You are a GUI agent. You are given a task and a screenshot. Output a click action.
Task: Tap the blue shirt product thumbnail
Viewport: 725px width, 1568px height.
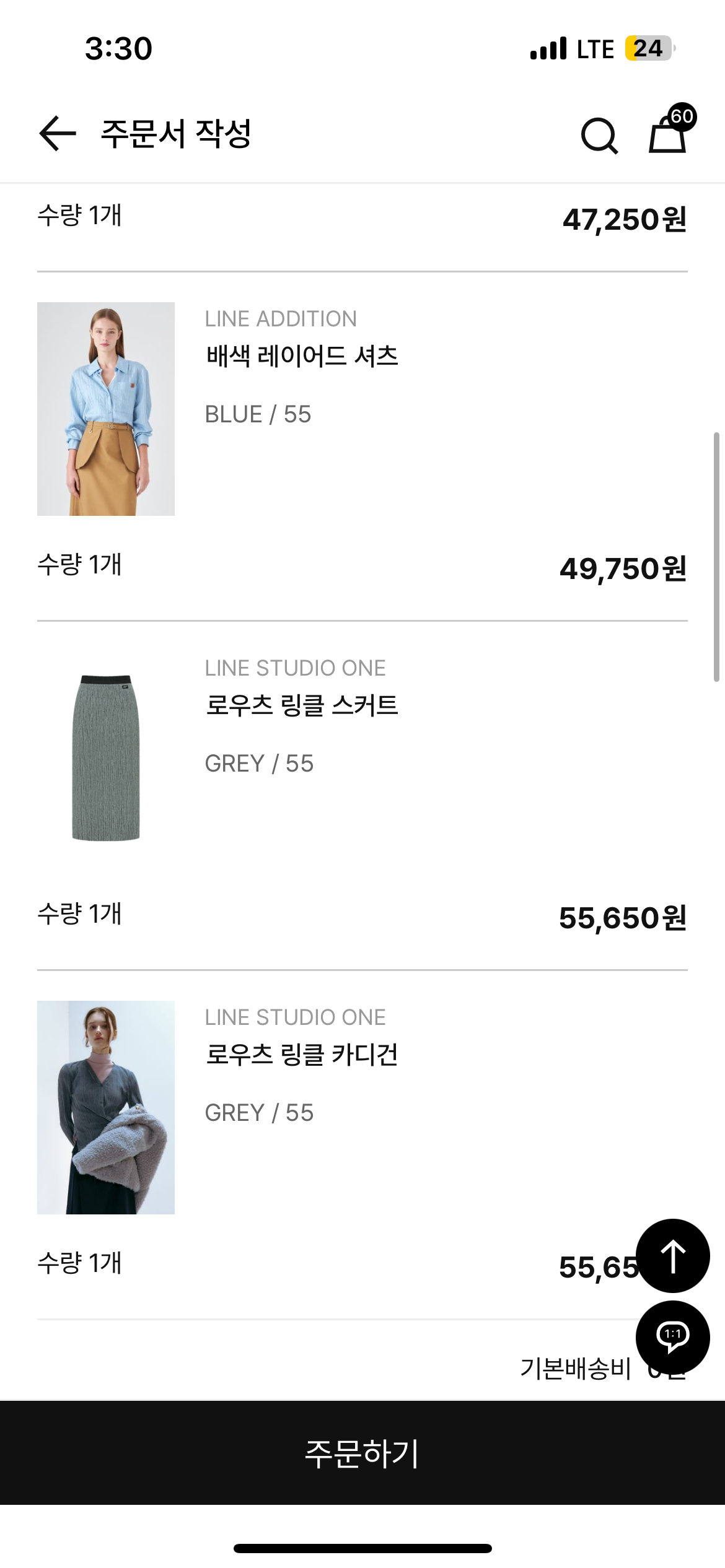pyautogui.click(x=106, y=409)
